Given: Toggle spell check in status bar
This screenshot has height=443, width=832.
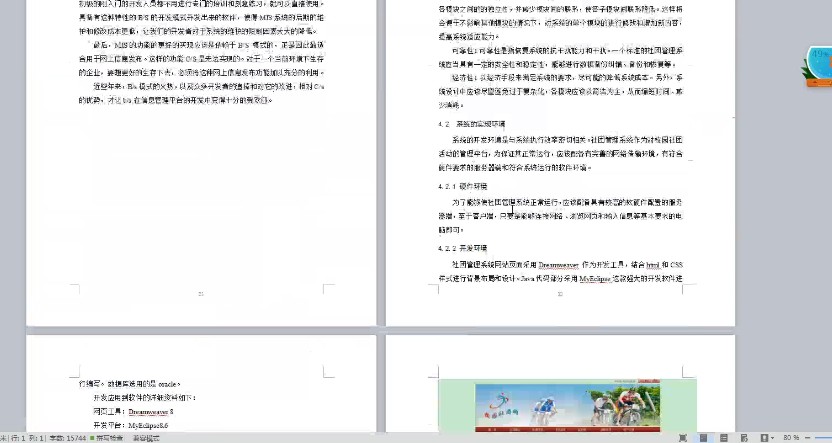Looking at the screenshot, I should pyautogui.click(x=107, y=438).
